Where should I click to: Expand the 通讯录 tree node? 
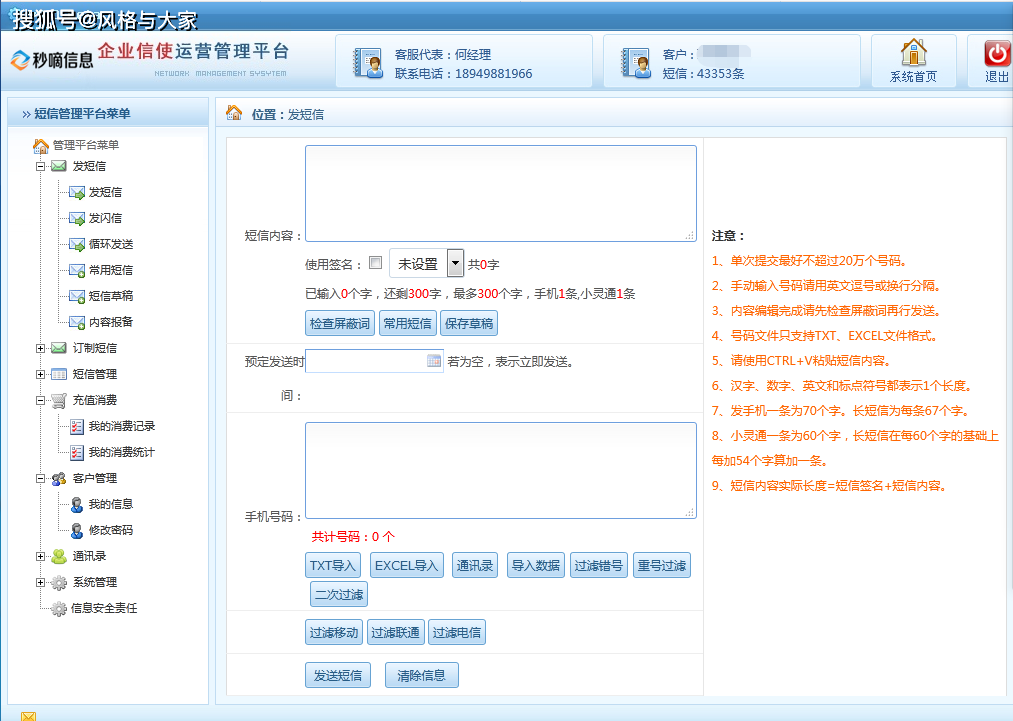tap(40, 556)
